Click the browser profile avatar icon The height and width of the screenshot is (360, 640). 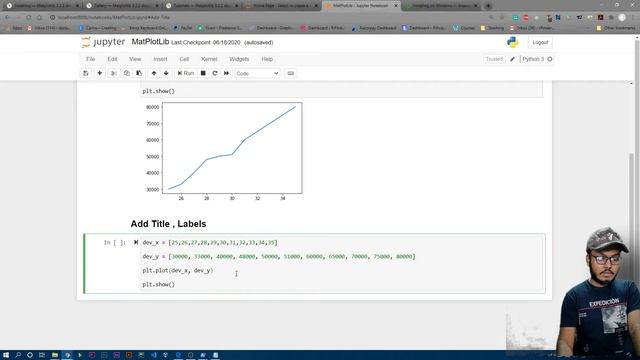click(x=622, y=17)
